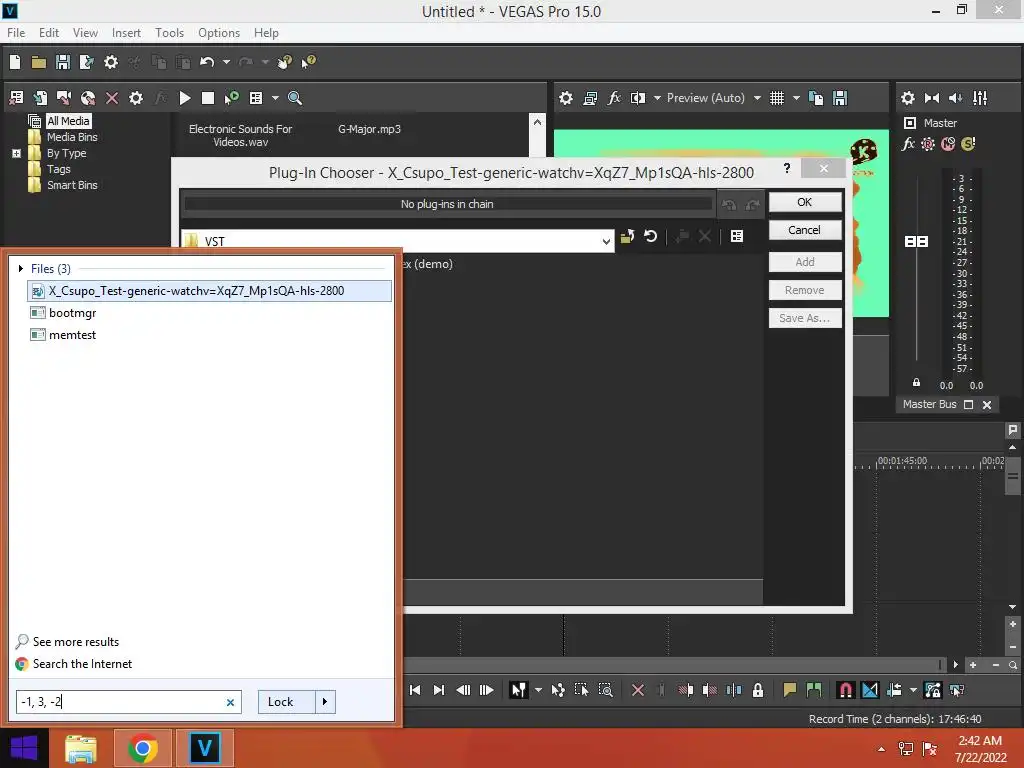Toggle Master Bus mute icon

pyautogui.click(x=948, y=144)
